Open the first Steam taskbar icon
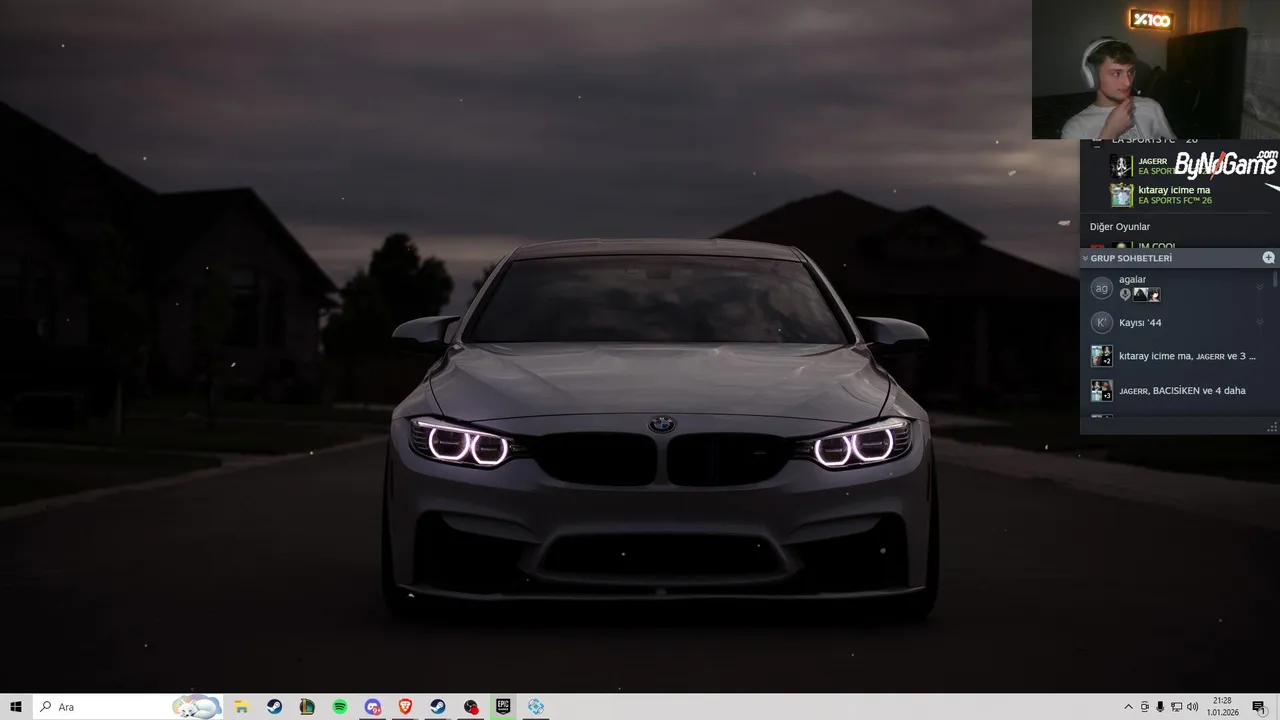The image size is (1280, 720). coord(274,707)
